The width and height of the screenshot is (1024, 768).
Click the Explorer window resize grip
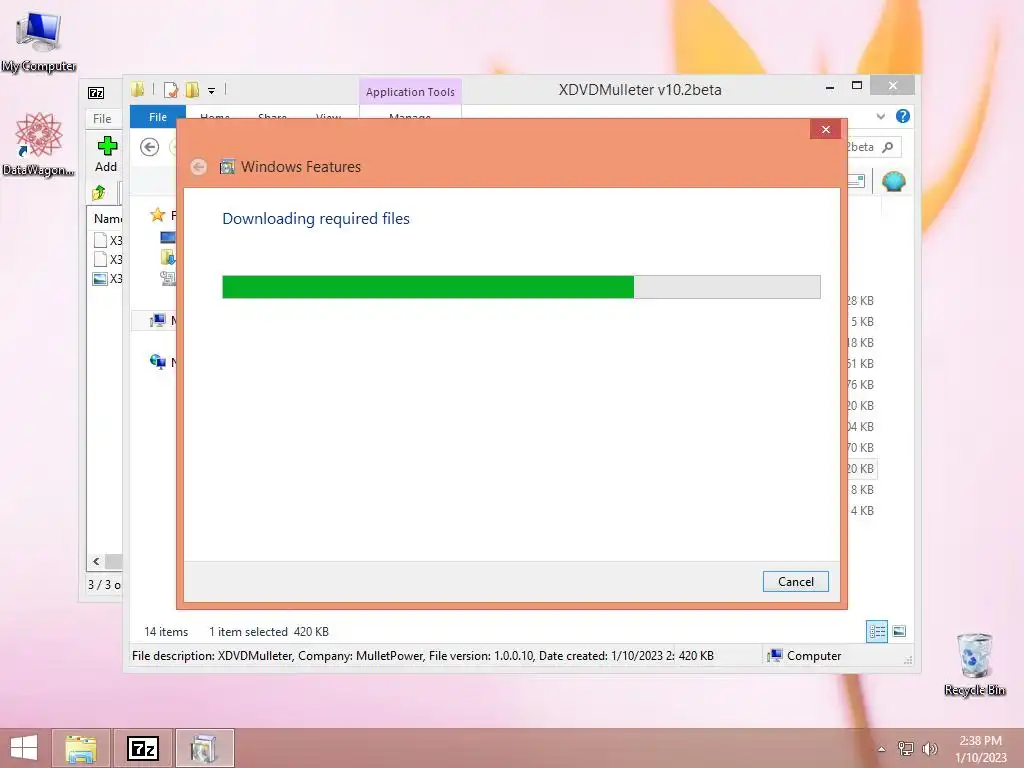pos(908,660)
